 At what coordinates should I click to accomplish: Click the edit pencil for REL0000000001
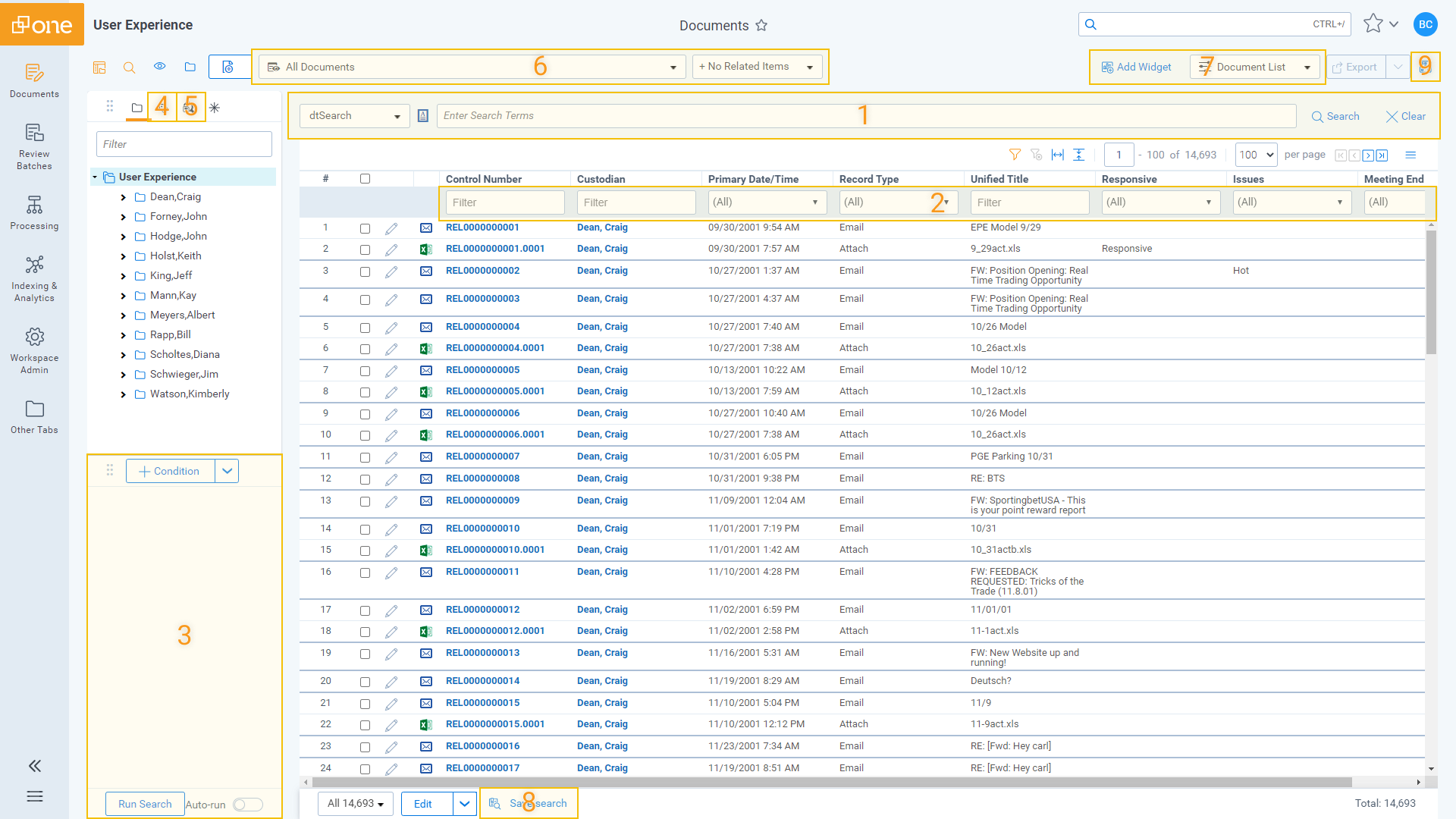tap(391, 228)
